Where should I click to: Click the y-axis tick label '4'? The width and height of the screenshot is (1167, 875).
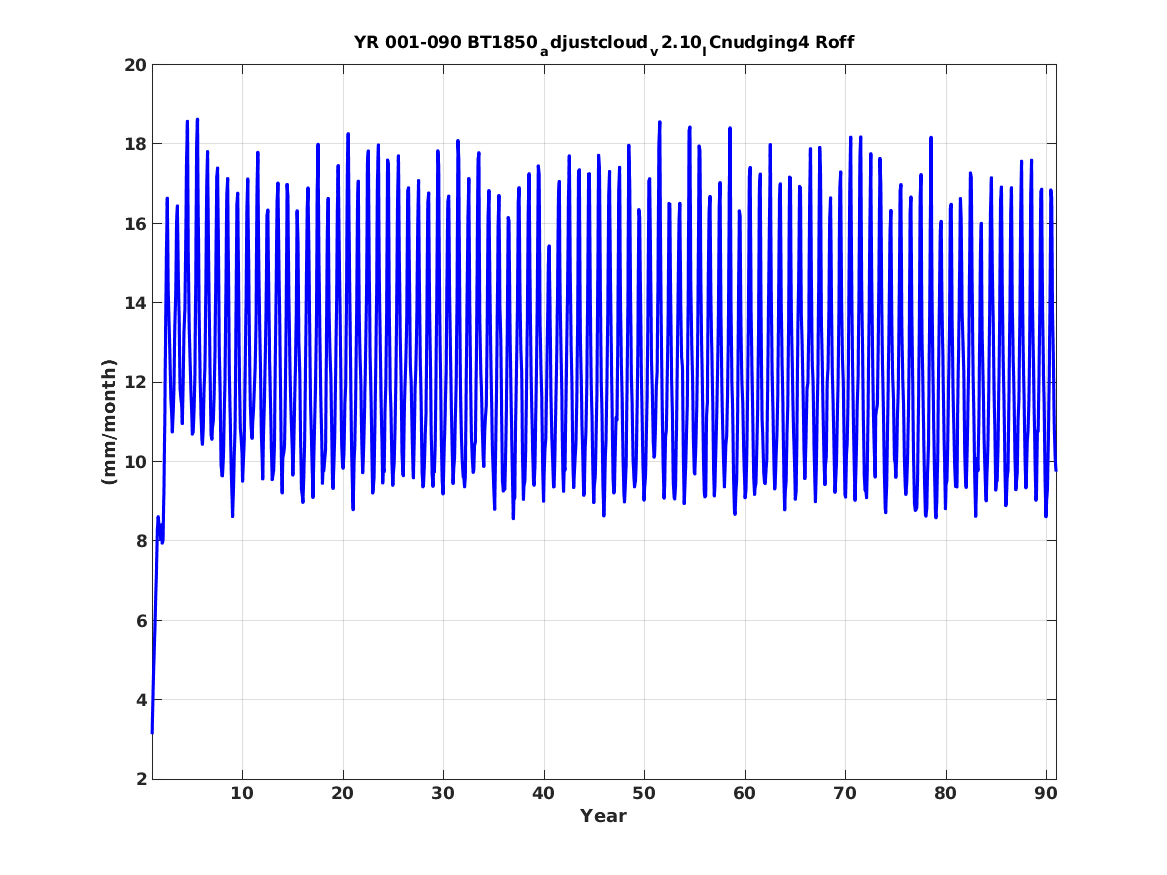point(141,699)
